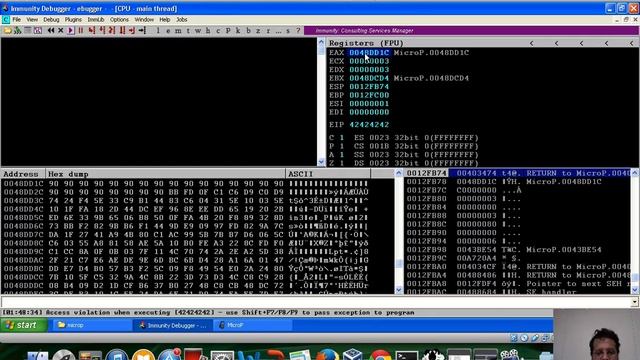Image resolution: width=640 pixels, height=360 pixels.
Task: Show Executable modules with 'e' button
Action: click(x=168, y=31)
